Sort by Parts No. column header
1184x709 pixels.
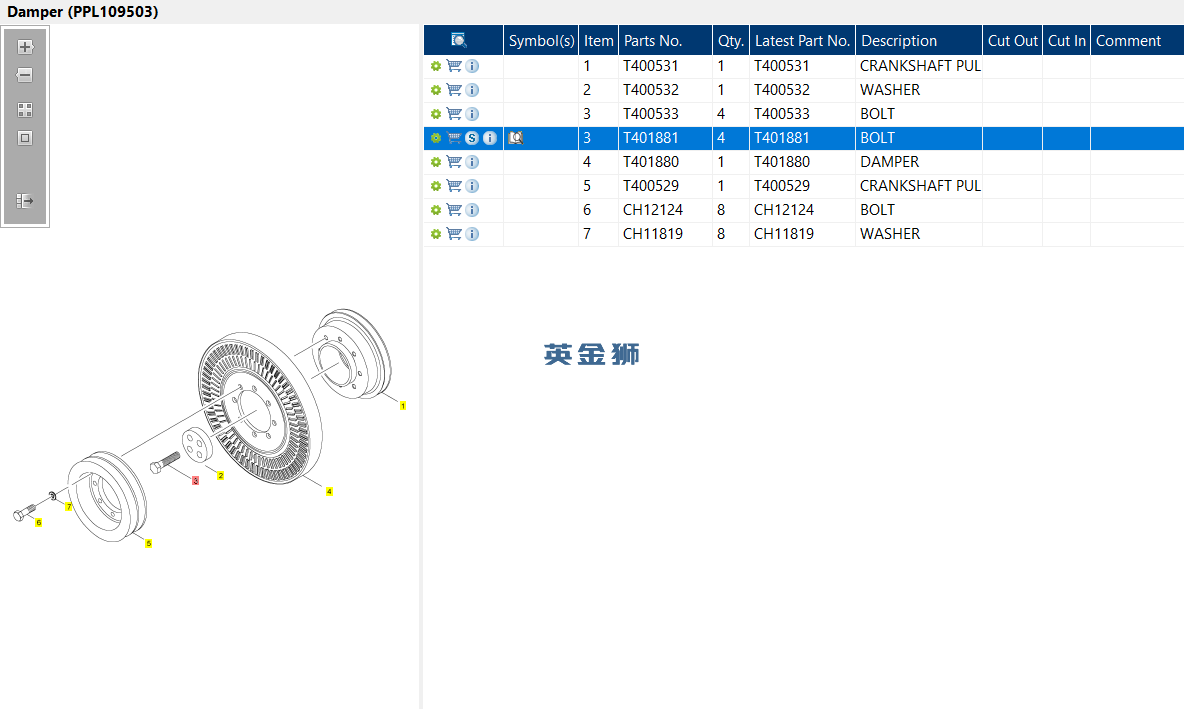pyautogui.click(x=652, y=41)
